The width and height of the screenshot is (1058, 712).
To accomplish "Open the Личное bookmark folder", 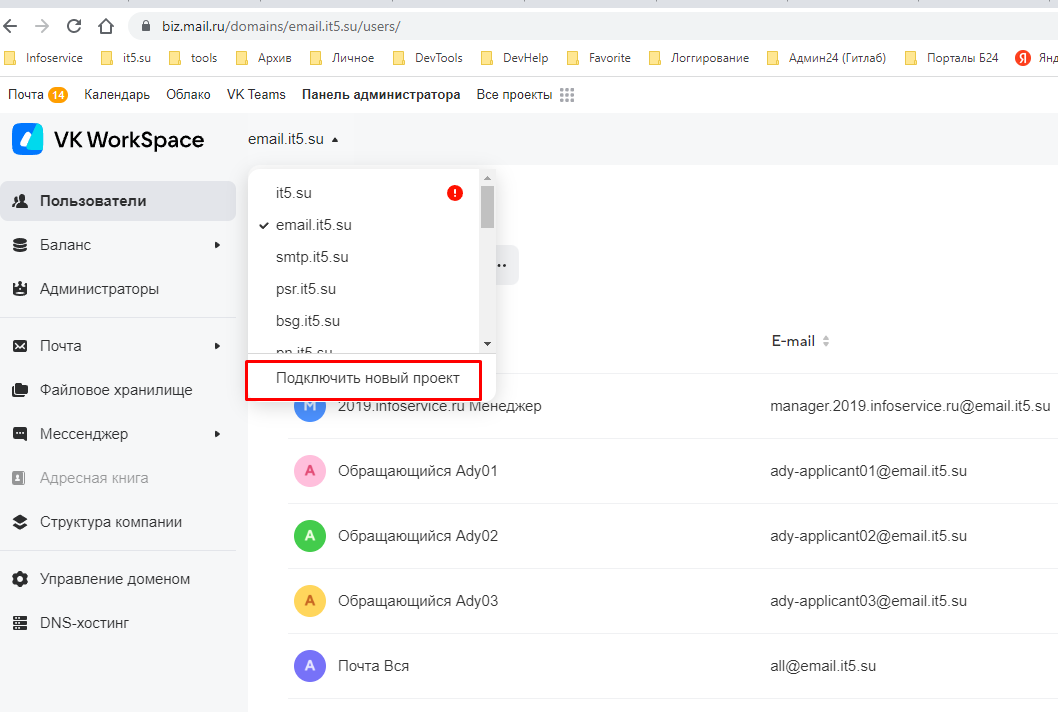I will click(342, 58).
